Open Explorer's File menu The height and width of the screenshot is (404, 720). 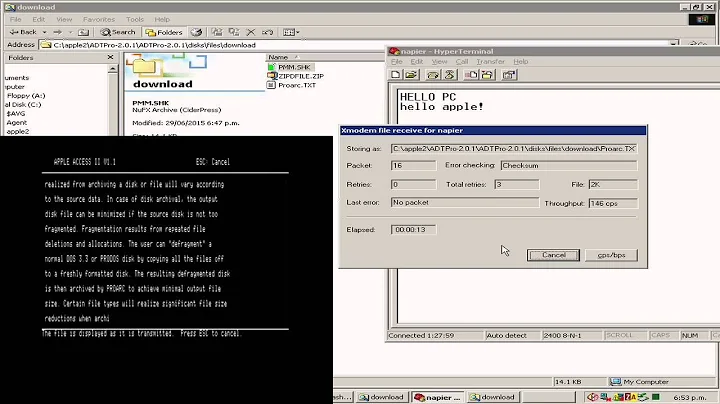coord(16,19)
